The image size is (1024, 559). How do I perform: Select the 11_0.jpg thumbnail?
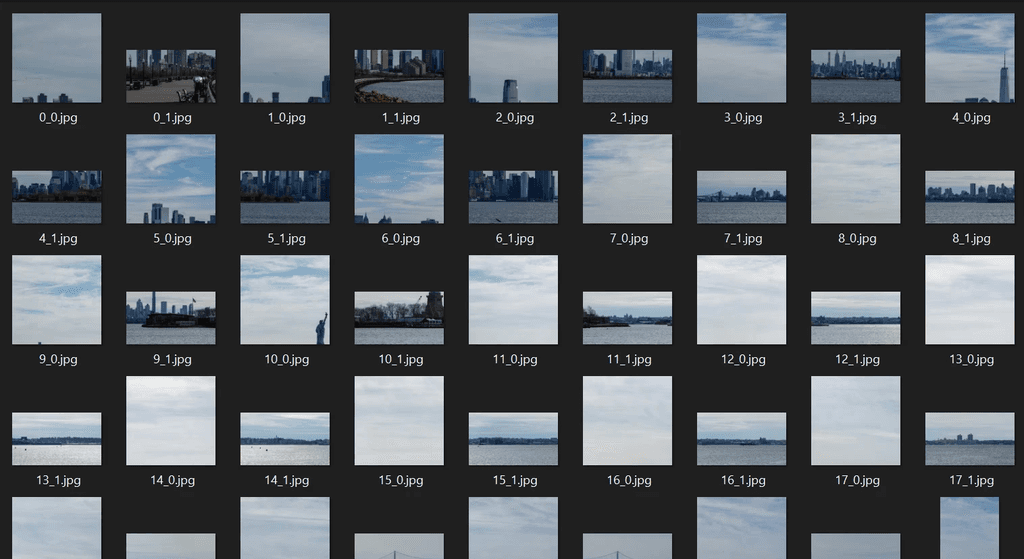tap(513, 300)
